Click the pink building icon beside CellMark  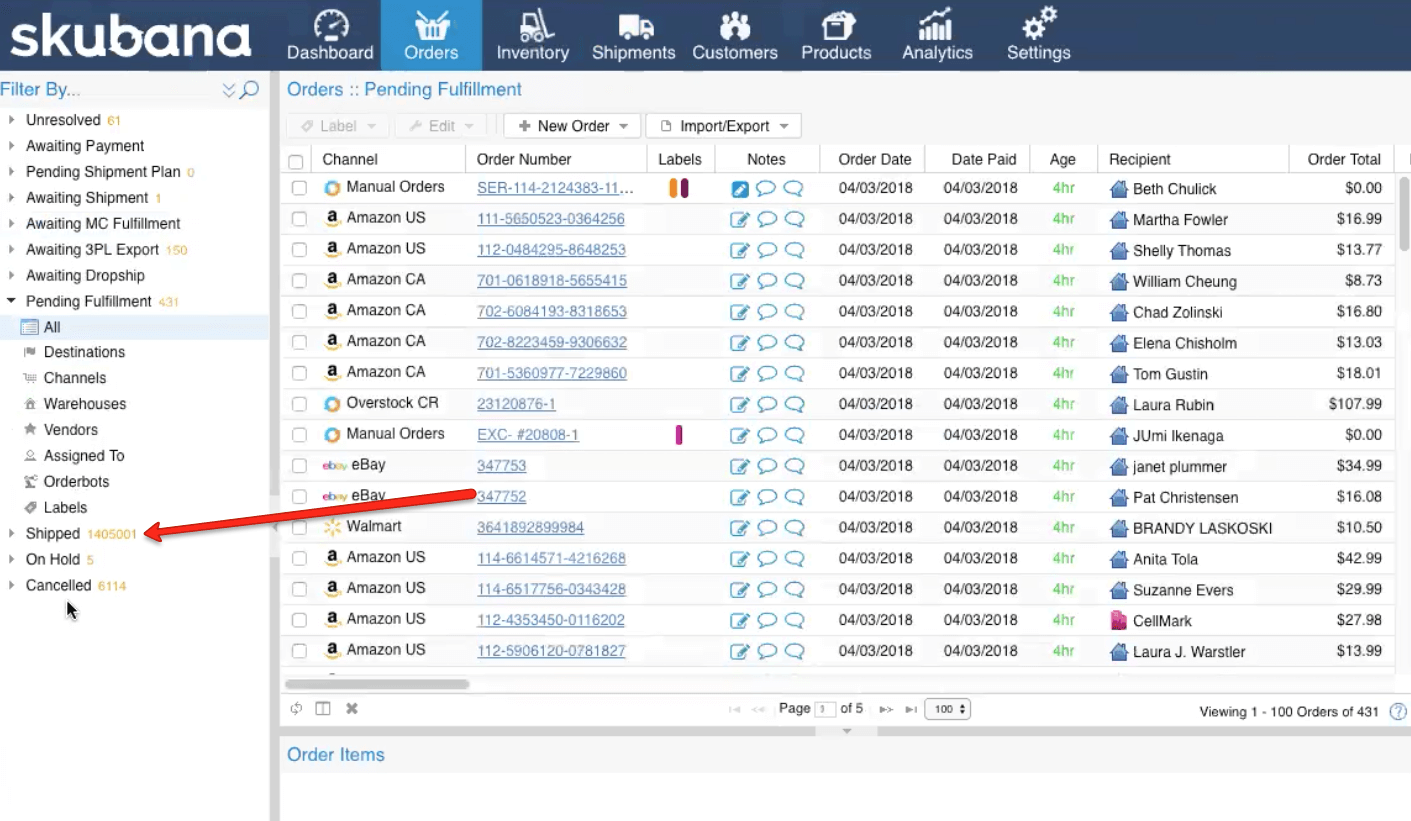(x=1119, y=621)
